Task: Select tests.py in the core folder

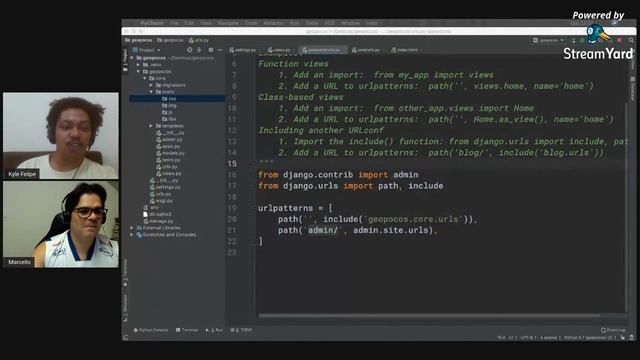Action: coord(169,160)
